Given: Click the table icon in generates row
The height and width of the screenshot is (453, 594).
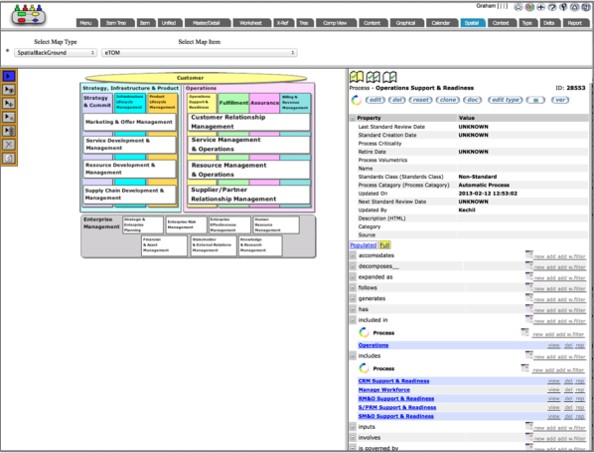Looking at the screenshot, I should (x=529, y=297).
